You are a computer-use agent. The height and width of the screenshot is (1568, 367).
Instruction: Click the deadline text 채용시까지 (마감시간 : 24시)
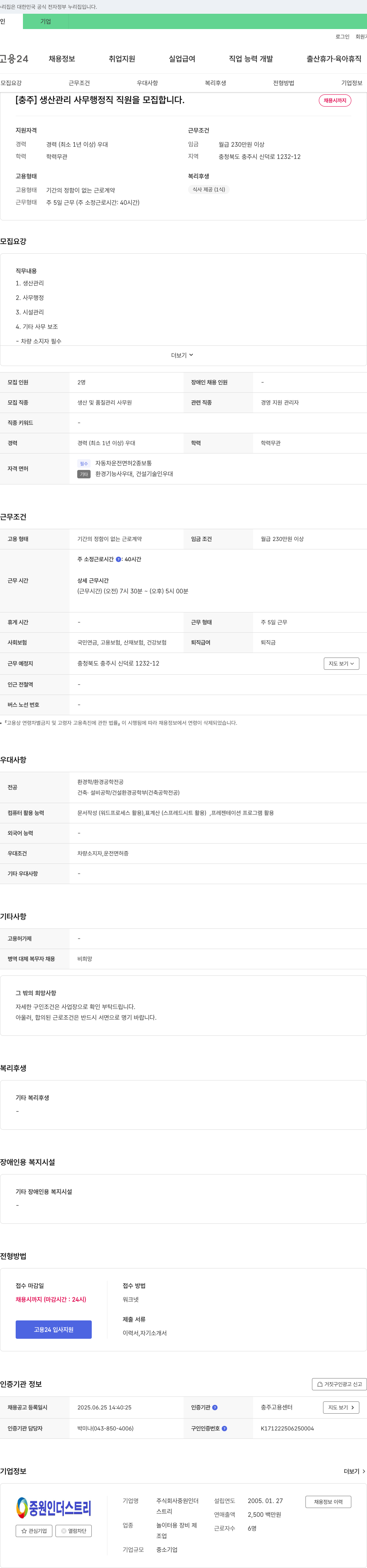51,1299
